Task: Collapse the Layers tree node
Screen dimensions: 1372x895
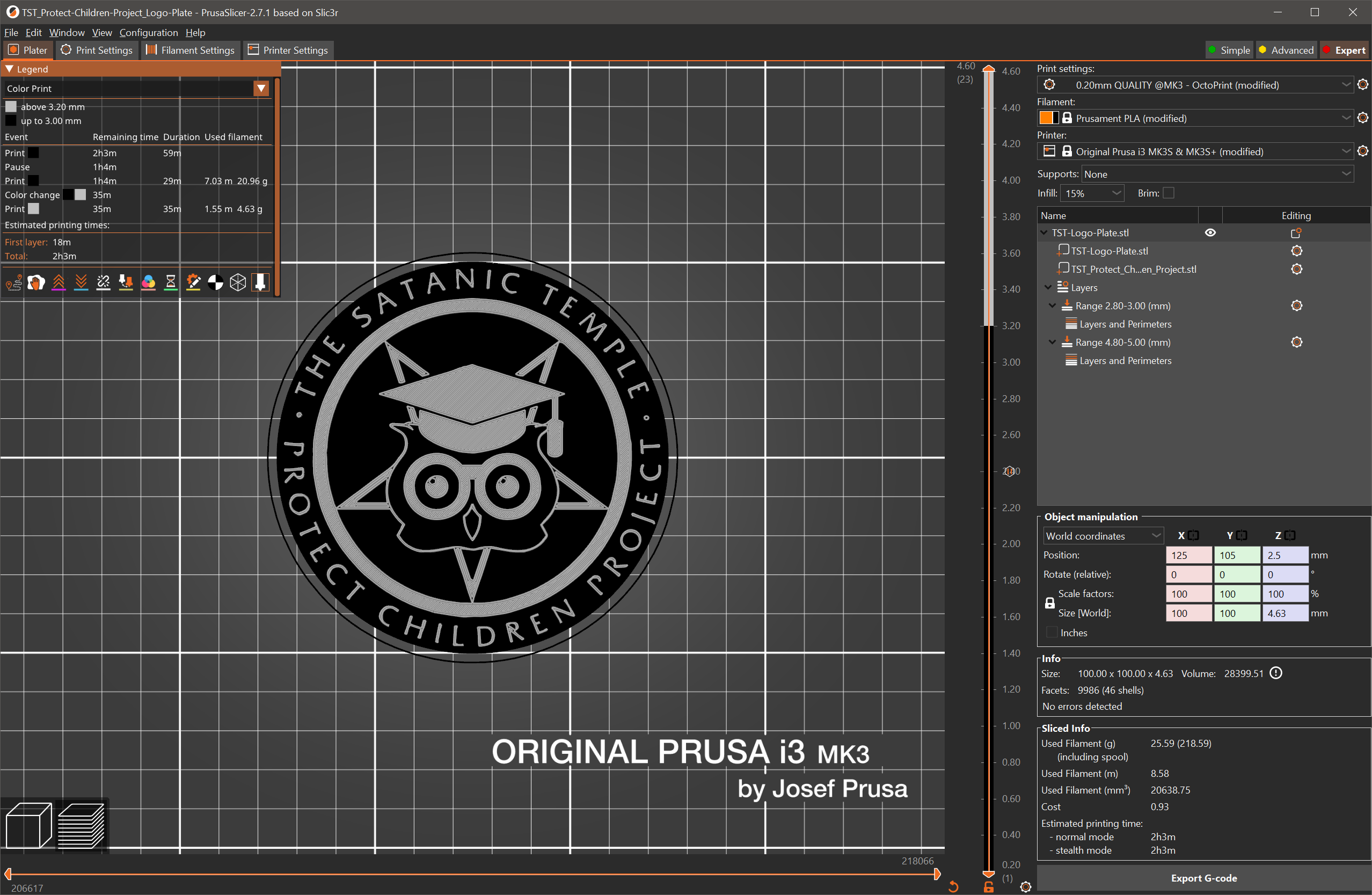Action: click(x=1048, y=287)
